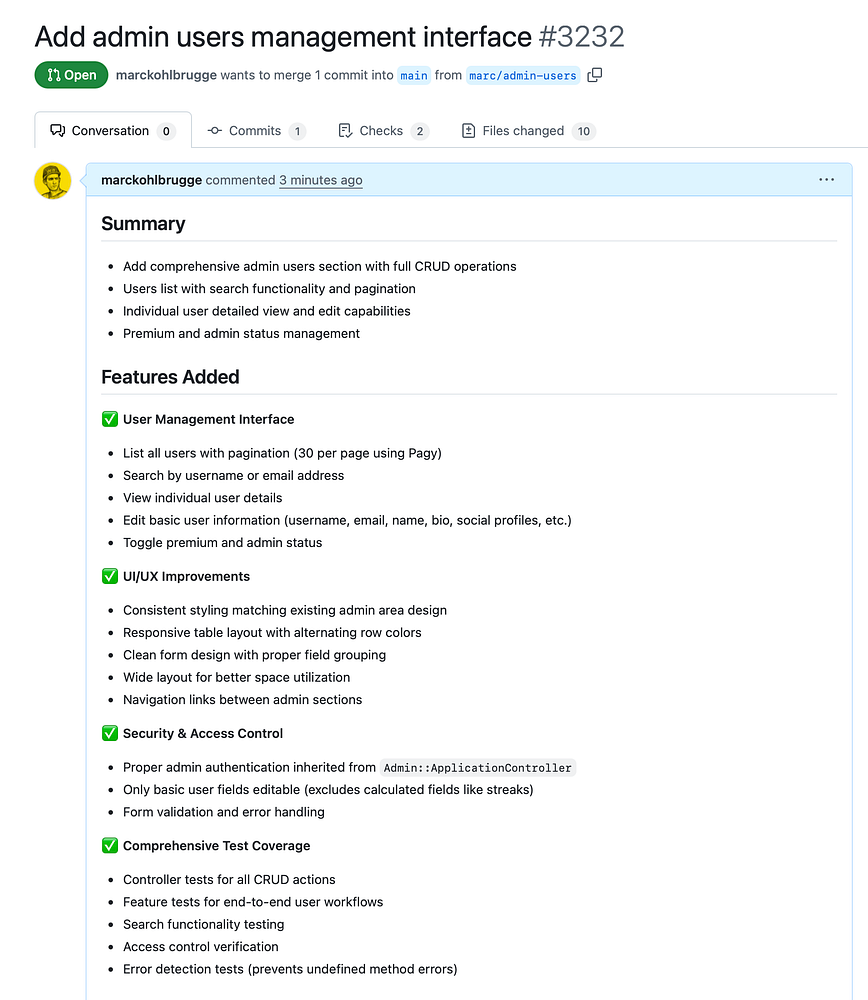
Task: Click the checklist icon on Checks tab
Action: point(345,131)
